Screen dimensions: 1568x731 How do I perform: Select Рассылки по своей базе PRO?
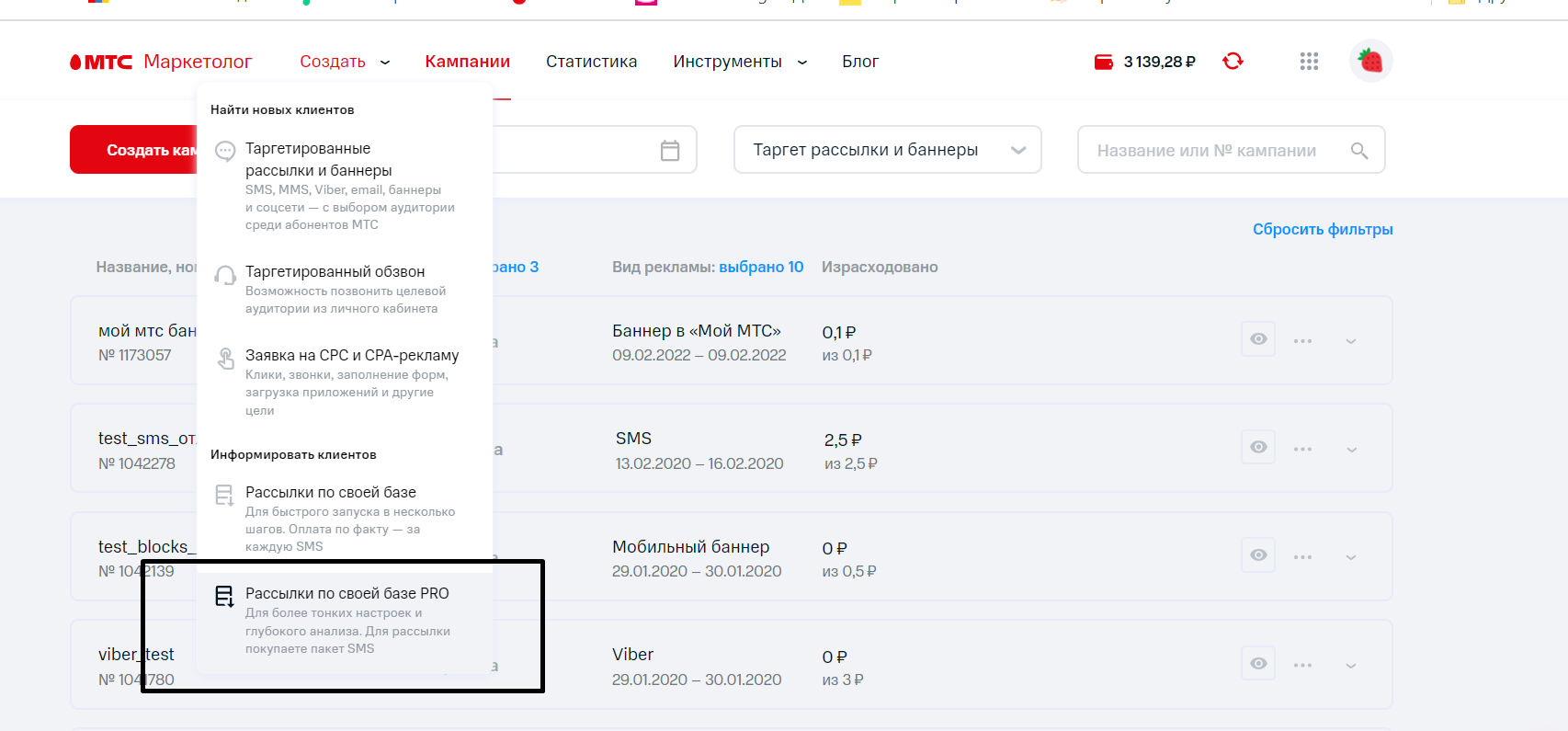(x=345, y=621)
